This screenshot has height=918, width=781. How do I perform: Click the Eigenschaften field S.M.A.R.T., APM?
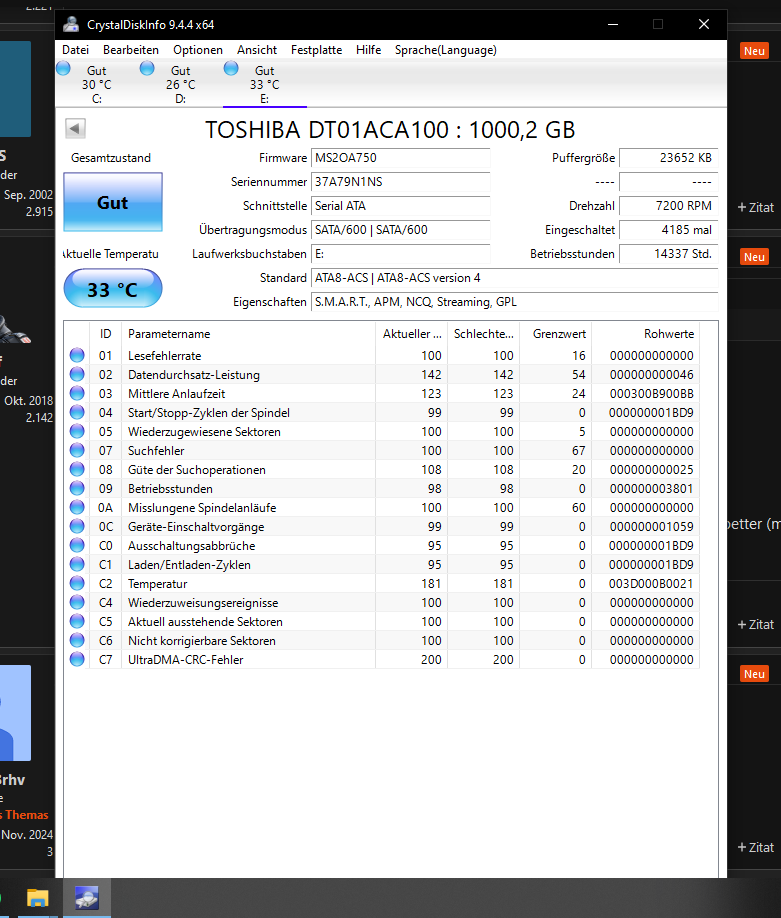pyautogui.click(x=515, y=302)
